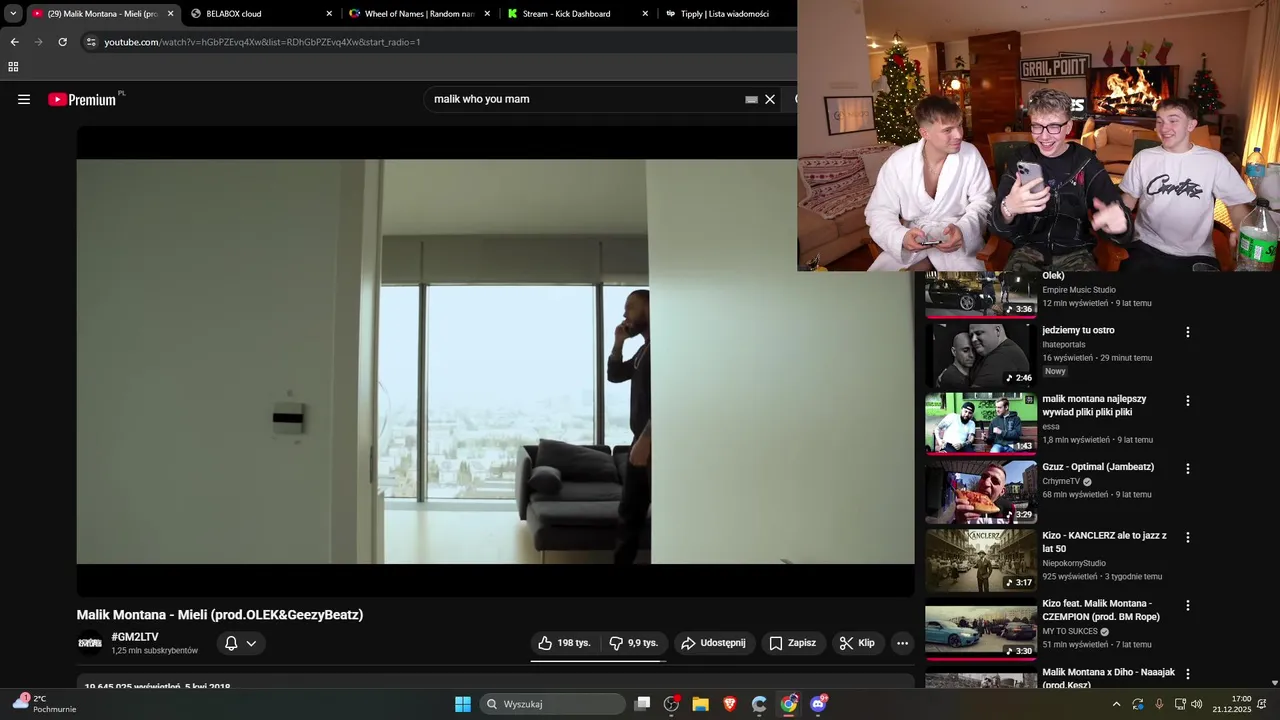
Task: Open options menu for 'Kizo feat. Malik Montana - CZEMPION'
Action: coord(1188,605)
